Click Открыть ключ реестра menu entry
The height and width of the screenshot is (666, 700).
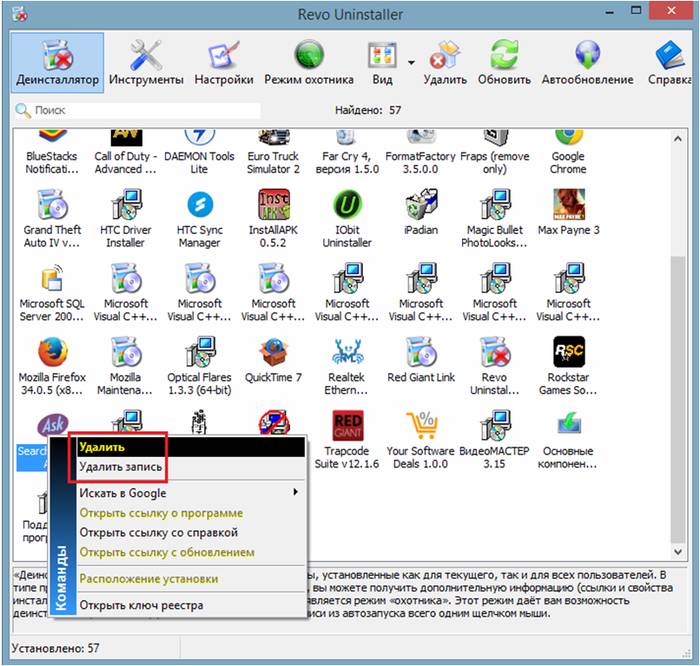point(141,605)
